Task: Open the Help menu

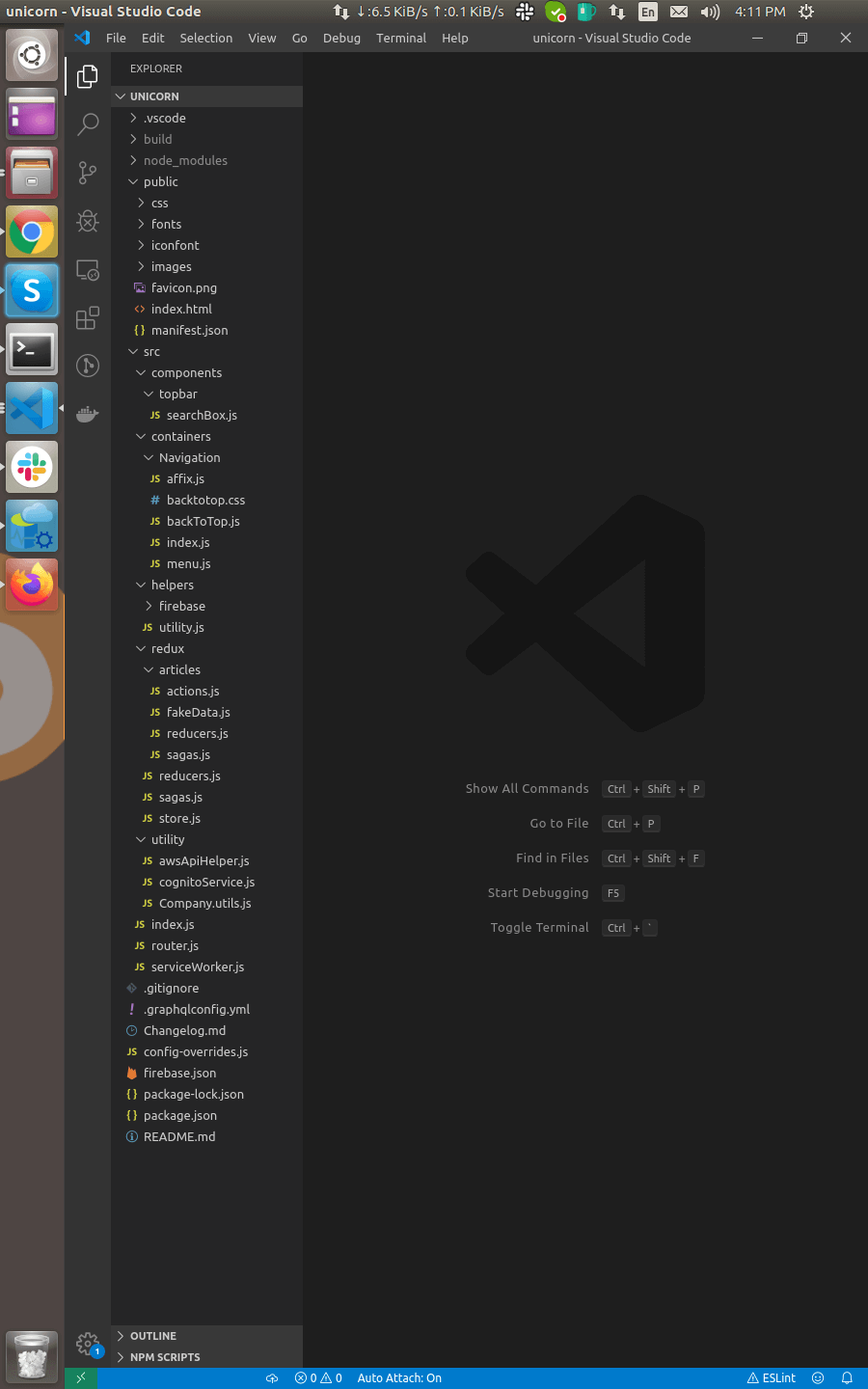Action: coord(455,38)
